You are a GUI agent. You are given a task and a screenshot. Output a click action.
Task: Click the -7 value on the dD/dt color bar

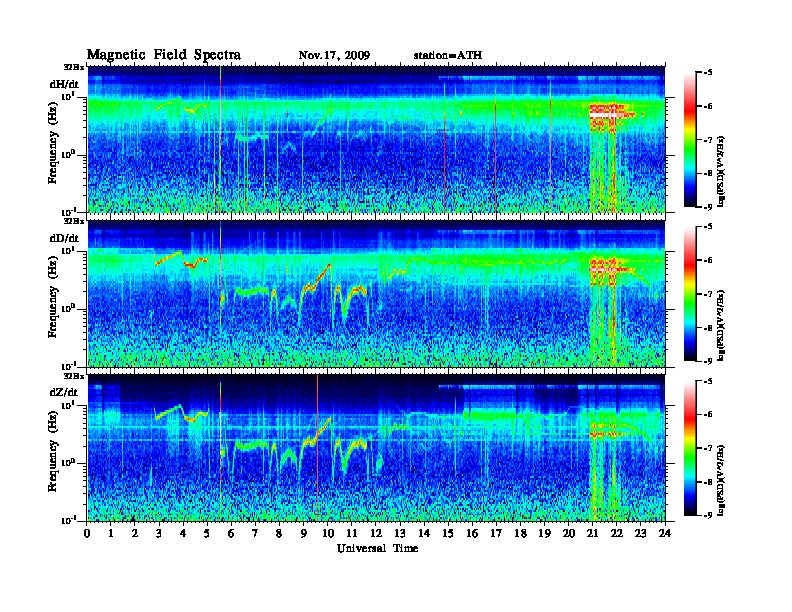pyautogui.click(x=708, y=294)
